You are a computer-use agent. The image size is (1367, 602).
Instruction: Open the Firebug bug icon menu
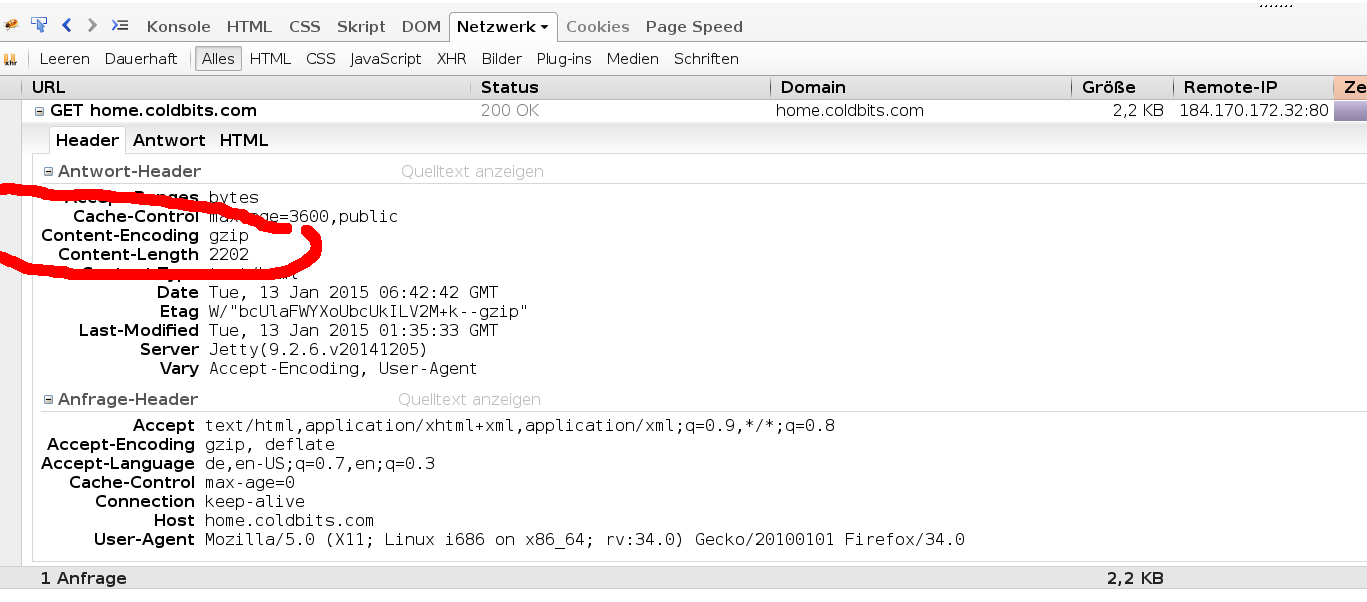coord(11,26)
